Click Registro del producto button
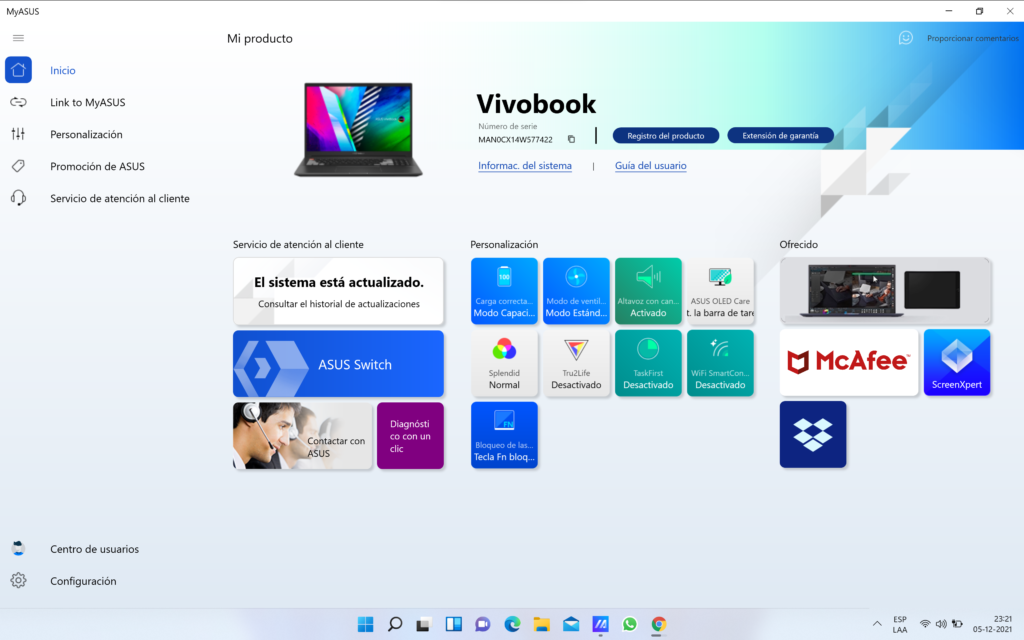The image size is (1024, 640). 665,136
